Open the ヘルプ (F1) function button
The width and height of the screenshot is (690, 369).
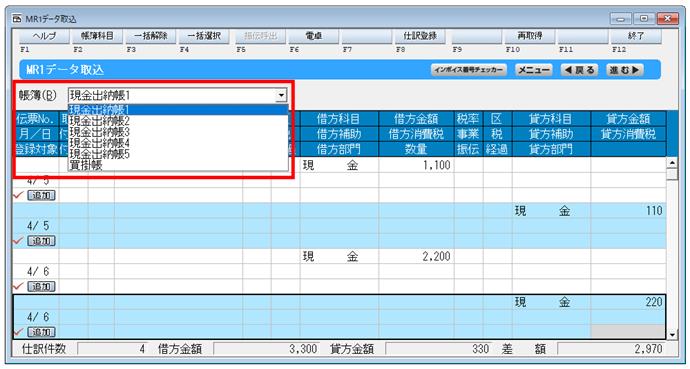[44, 37]
